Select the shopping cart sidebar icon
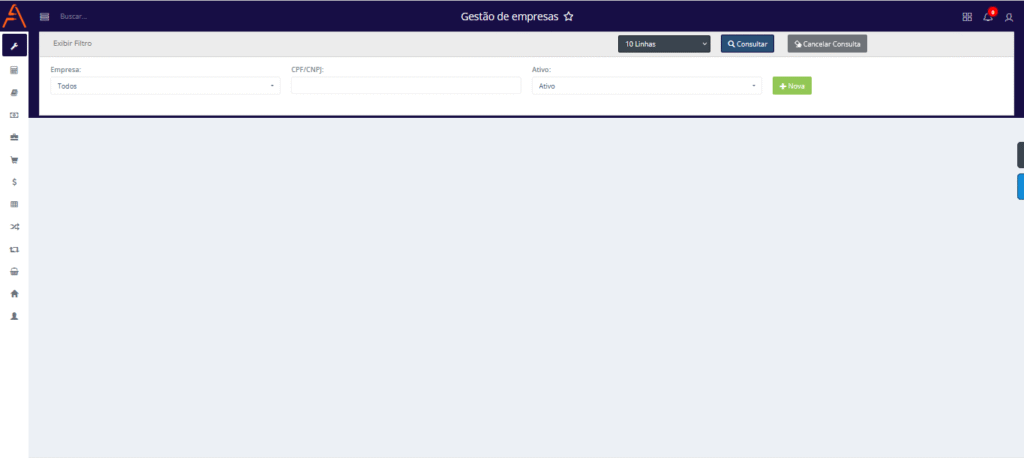The width and height of the screenshot is (1024, 458). tap(14, 159)
